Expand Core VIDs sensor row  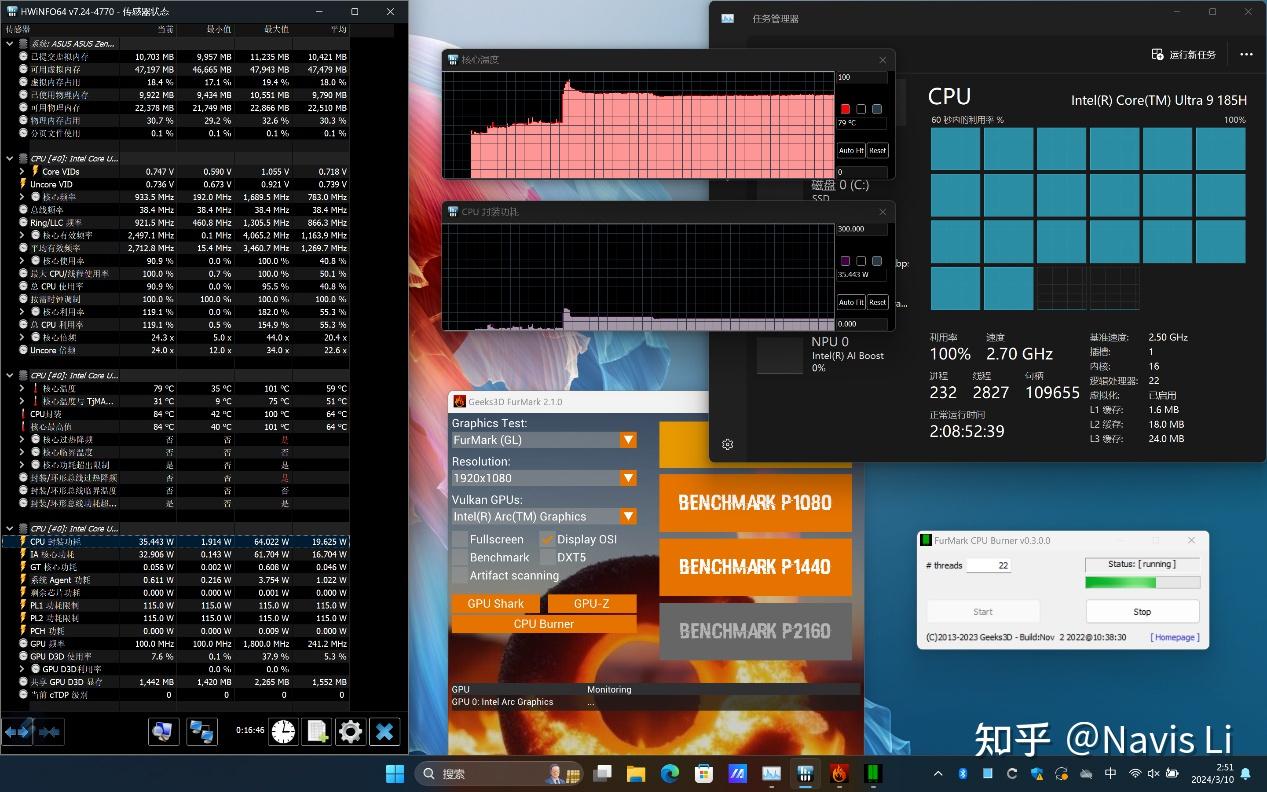coord(23,171)
